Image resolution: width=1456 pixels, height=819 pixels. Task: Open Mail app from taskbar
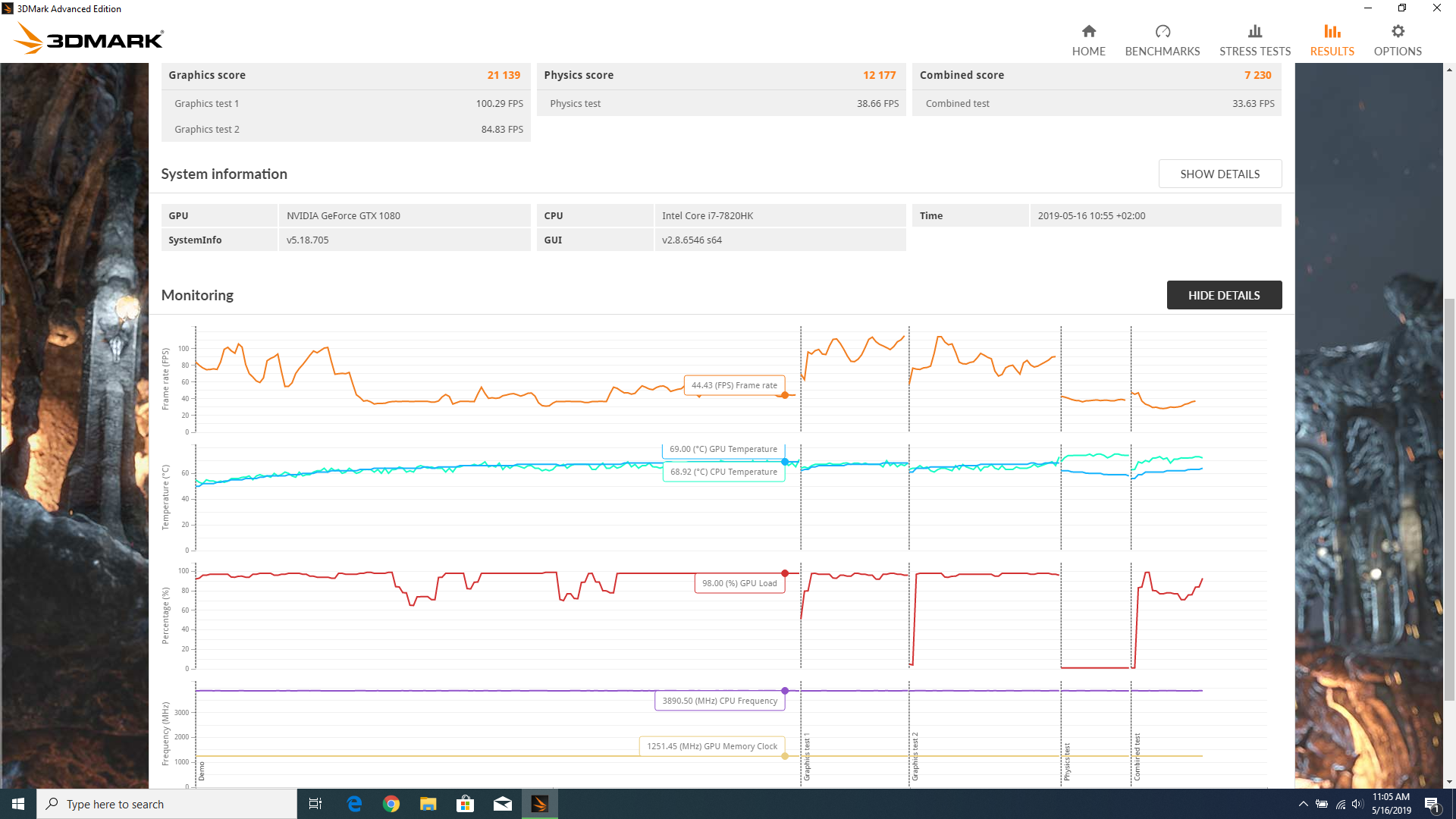click(x=503, y=804)
